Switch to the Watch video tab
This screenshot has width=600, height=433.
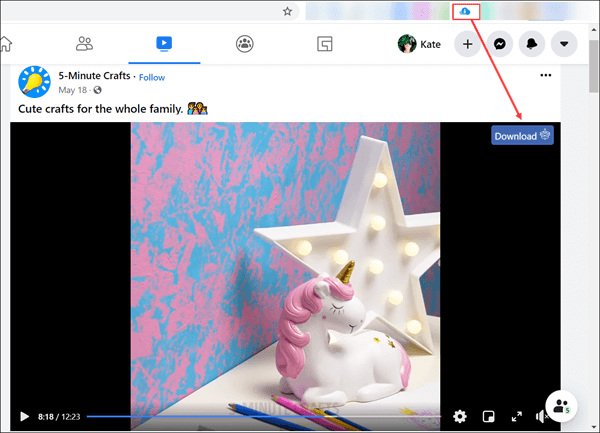click(x=164, y=44)
